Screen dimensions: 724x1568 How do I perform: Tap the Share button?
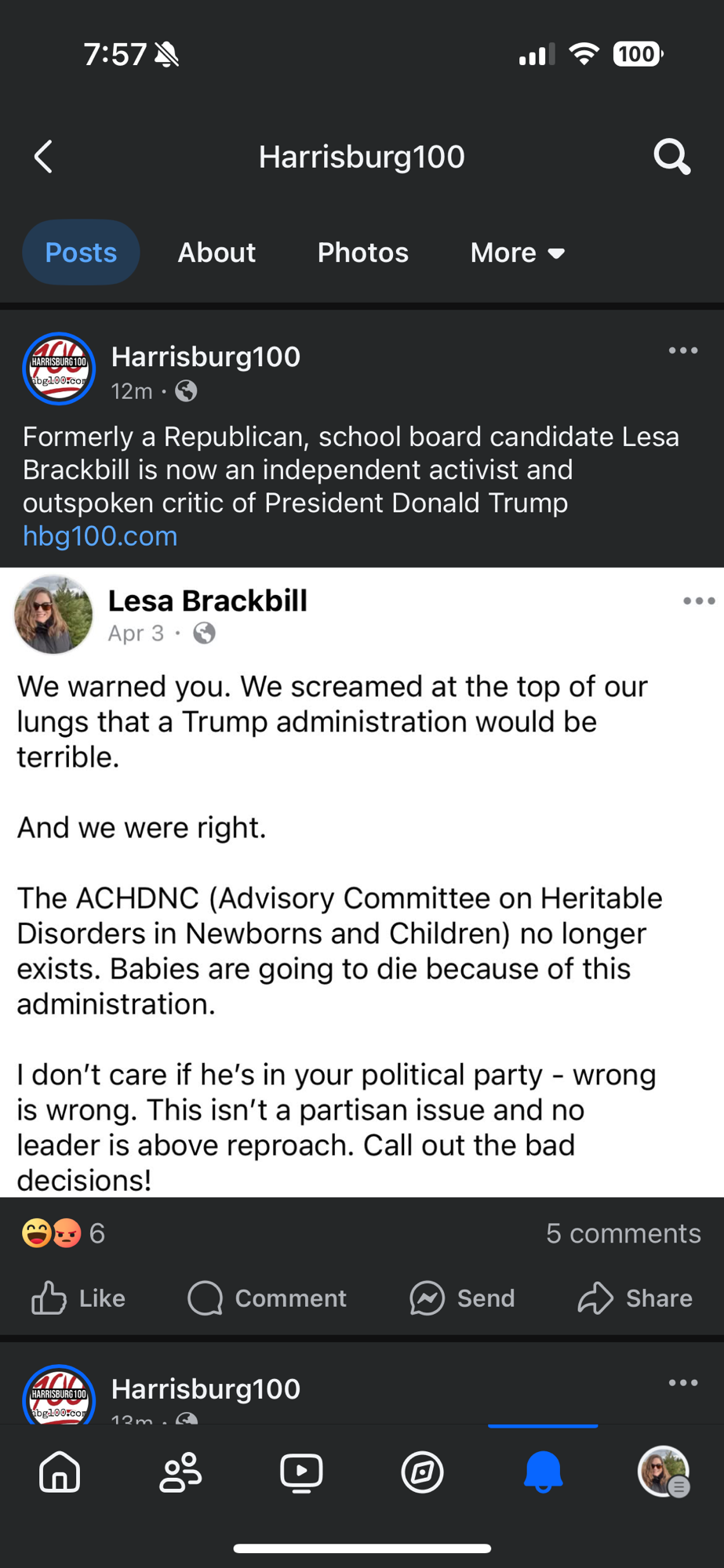coord(635,1298)
